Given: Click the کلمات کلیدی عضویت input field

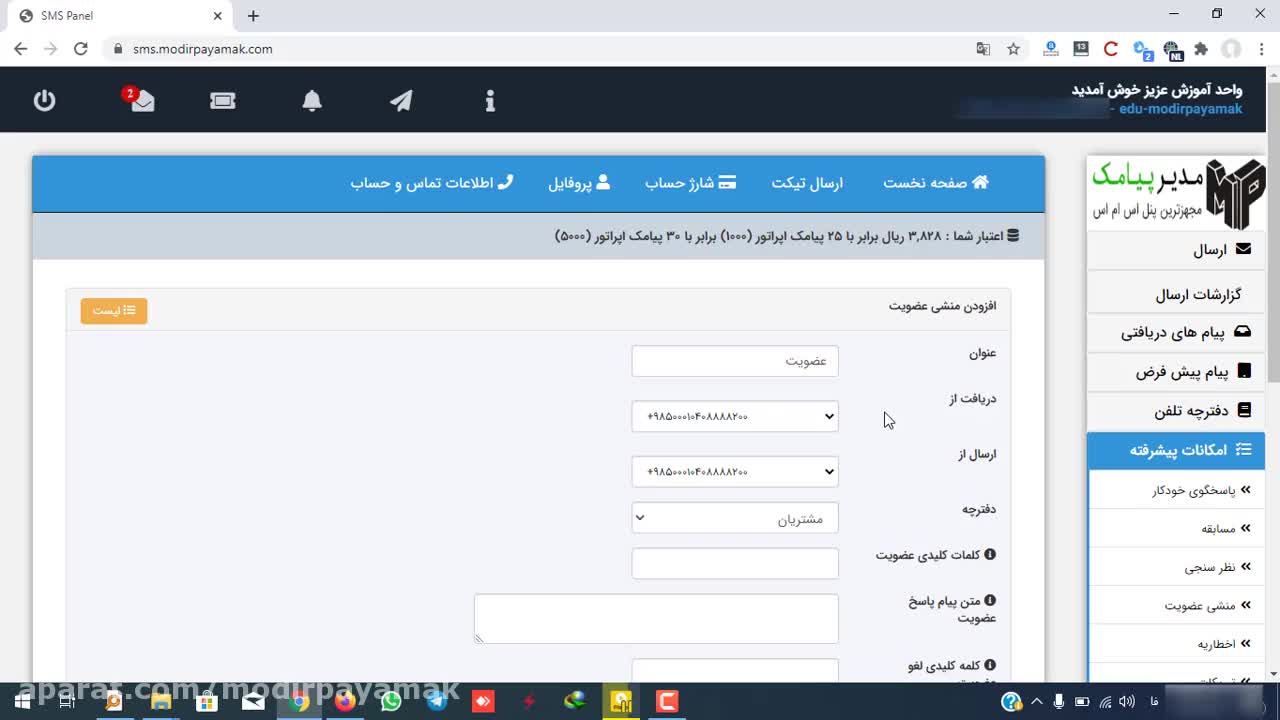Looking at the screenshot, I should point(735,563).
